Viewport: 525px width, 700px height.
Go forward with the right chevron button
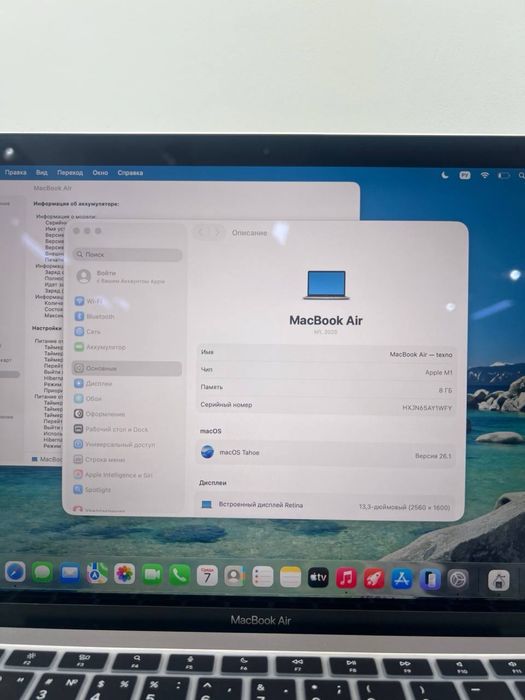(x=217, y=233)
